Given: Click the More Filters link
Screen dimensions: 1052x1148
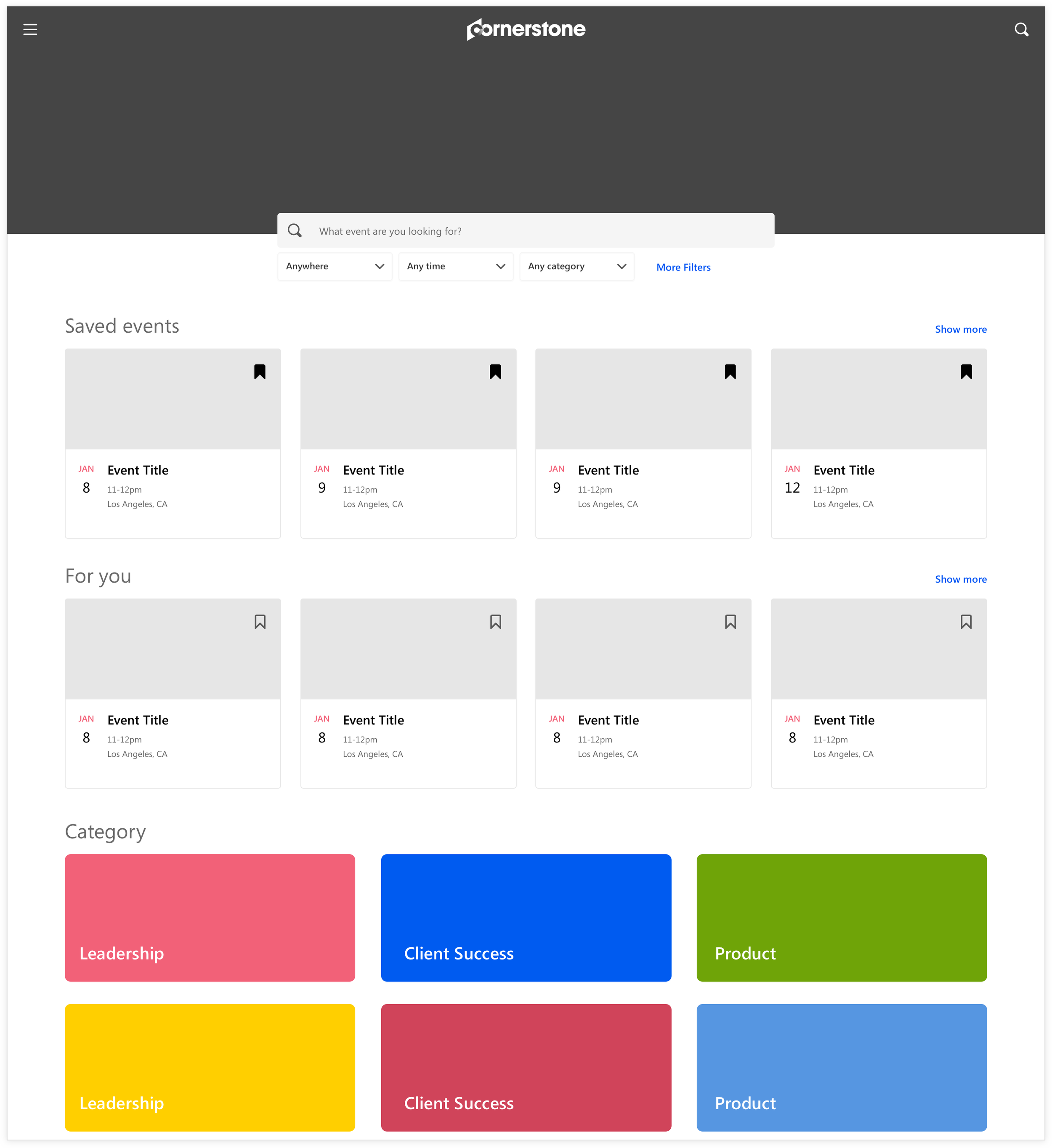Looking at the screenshot, I should [683, 267].
